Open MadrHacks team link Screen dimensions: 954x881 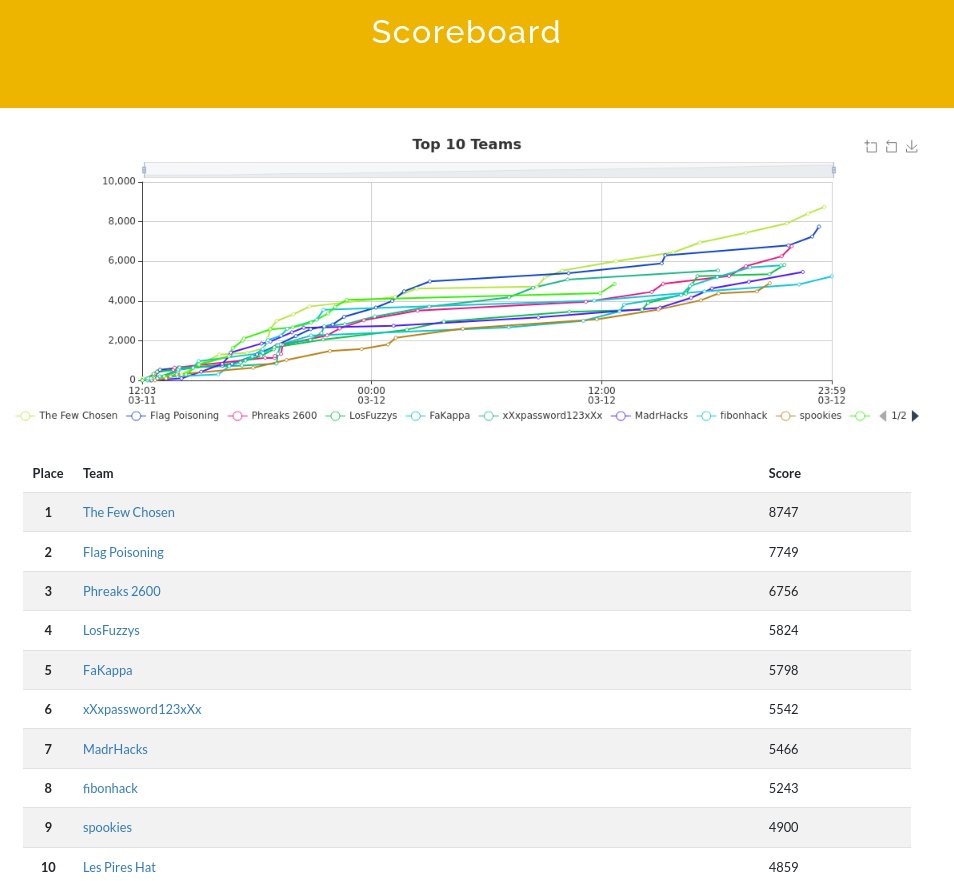click(x=115, y=749)
